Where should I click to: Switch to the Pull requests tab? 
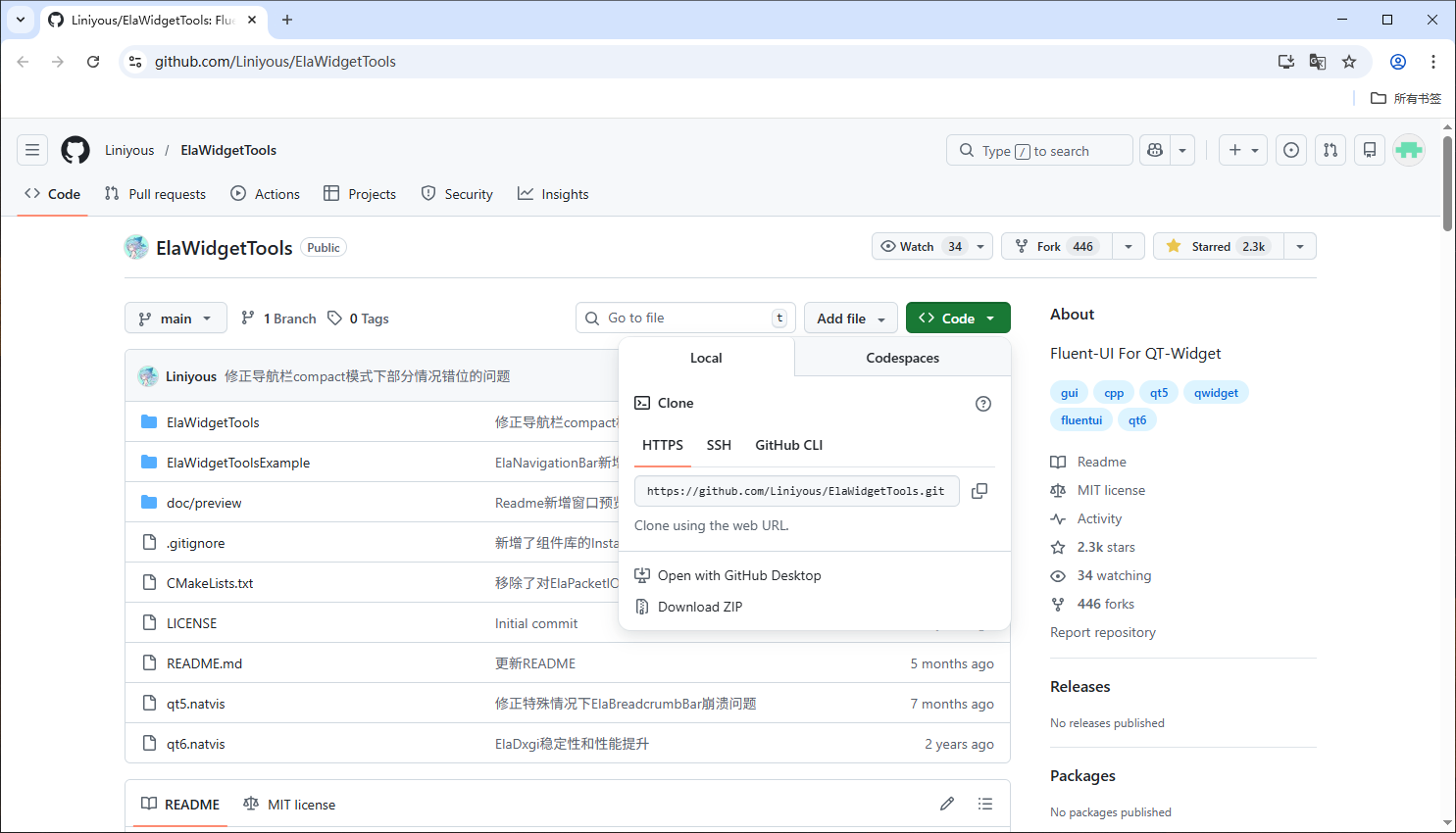155,194
